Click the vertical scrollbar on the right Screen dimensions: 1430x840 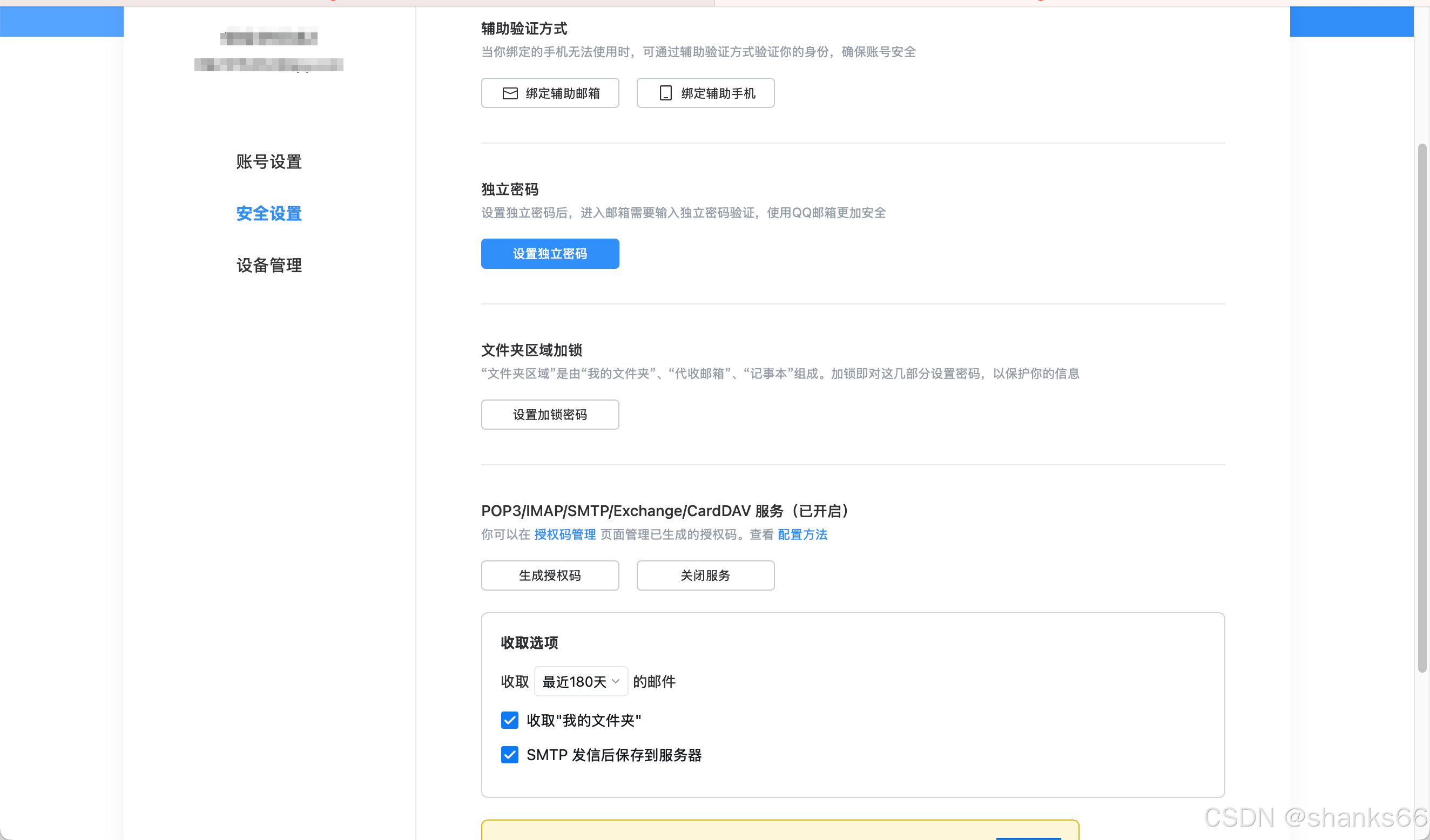pos(1421,408)
